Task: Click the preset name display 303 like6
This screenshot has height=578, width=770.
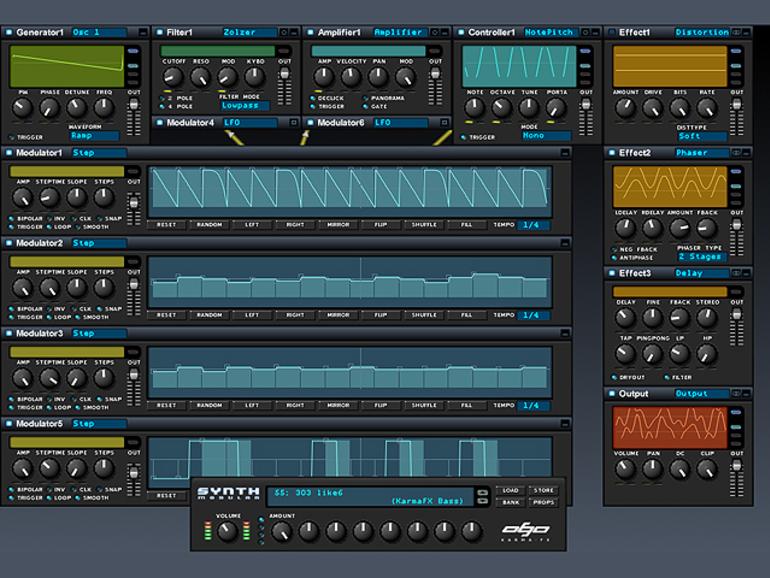Action: pos(371,496)
